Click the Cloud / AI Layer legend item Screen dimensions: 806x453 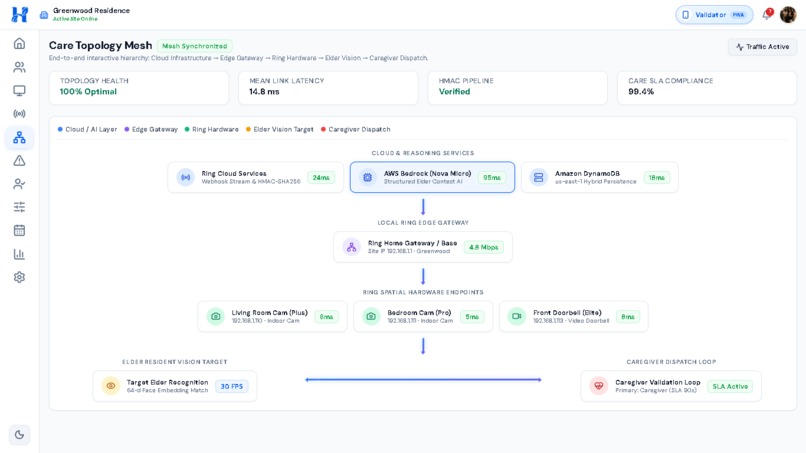87,130
